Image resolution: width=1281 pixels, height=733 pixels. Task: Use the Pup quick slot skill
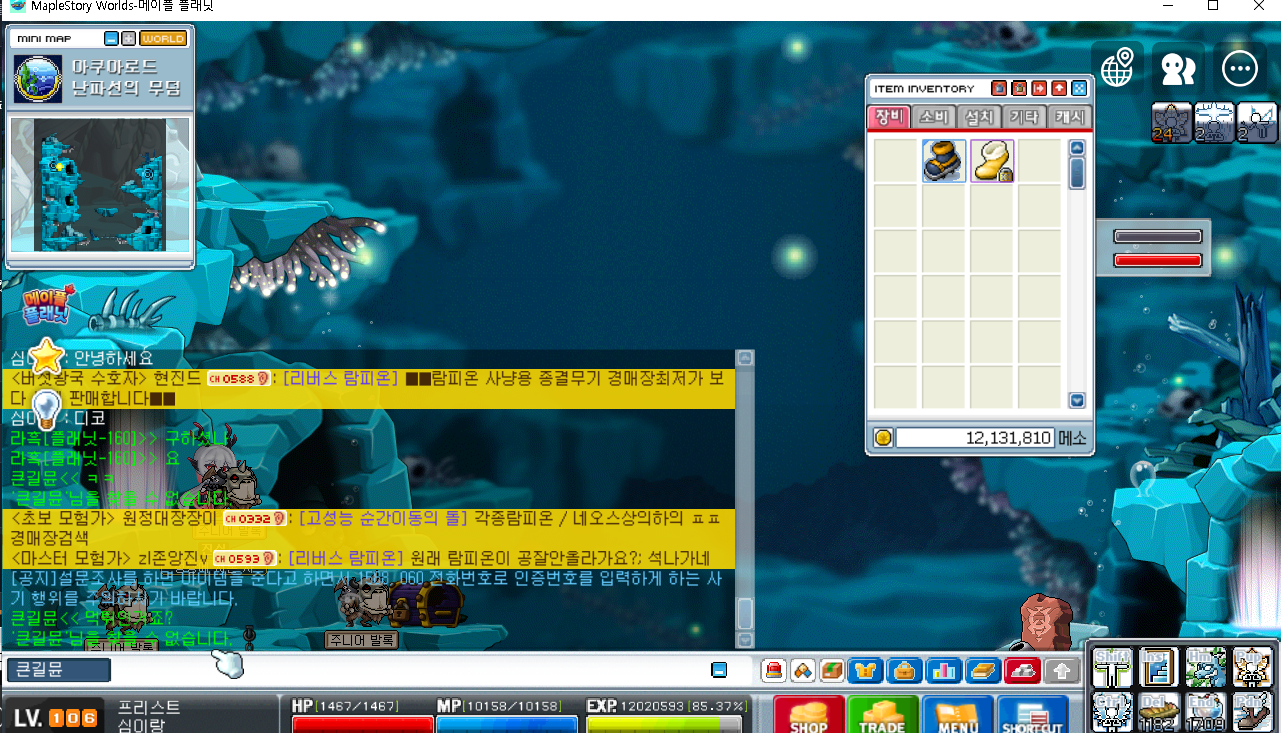tap(1252, 666)
